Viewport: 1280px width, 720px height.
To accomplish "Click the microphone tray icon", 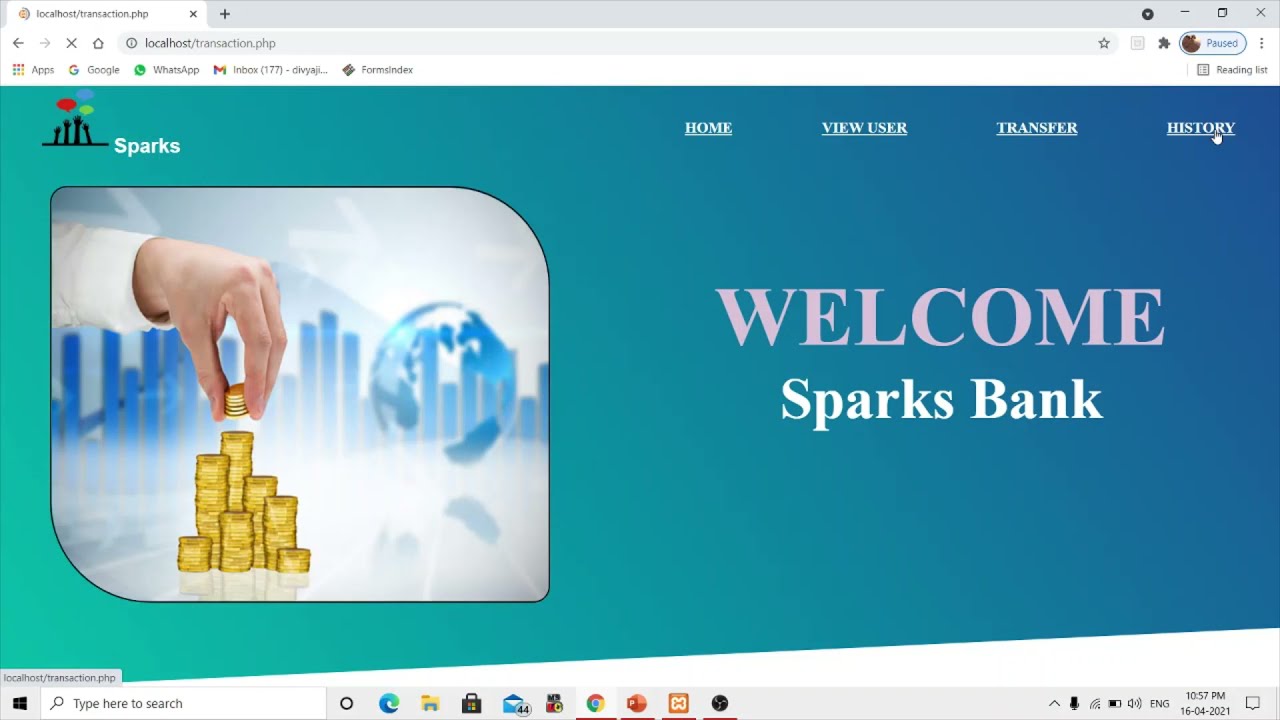I will click(1074, 703).
